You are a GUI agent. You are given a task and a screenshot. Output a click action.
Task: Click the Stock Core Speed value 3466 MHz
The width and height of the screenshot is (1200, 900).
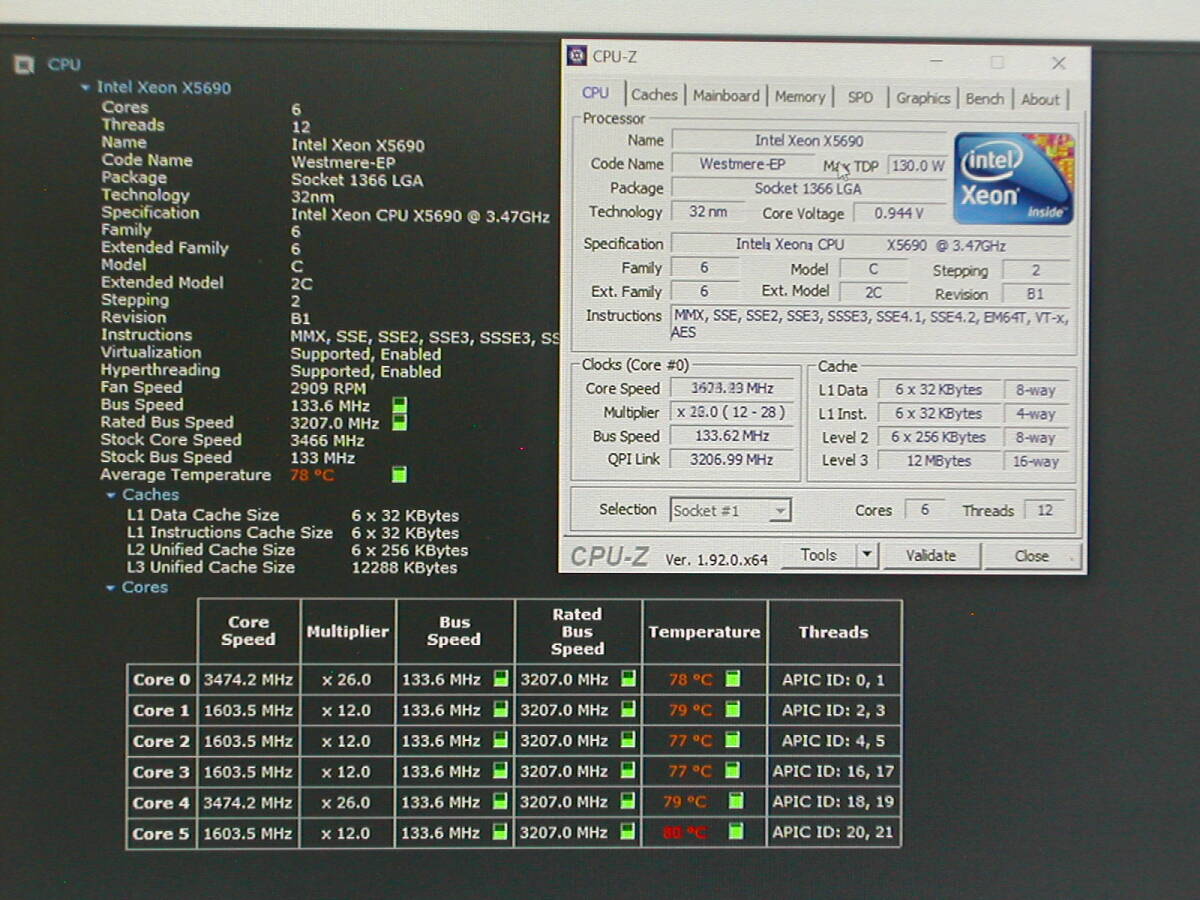(x=327, y=440)
